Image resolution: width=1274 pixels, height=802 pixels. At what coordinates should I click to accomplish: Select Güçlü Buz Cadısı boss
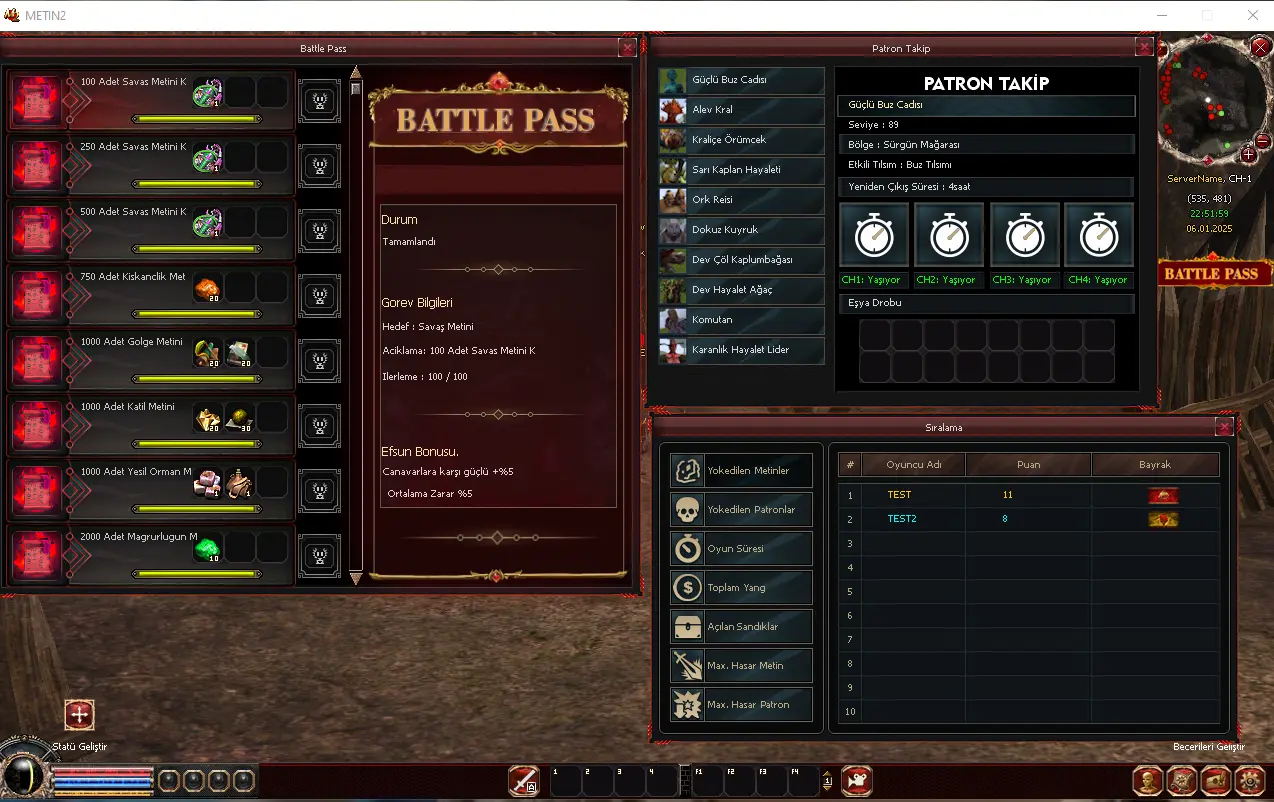741,80
